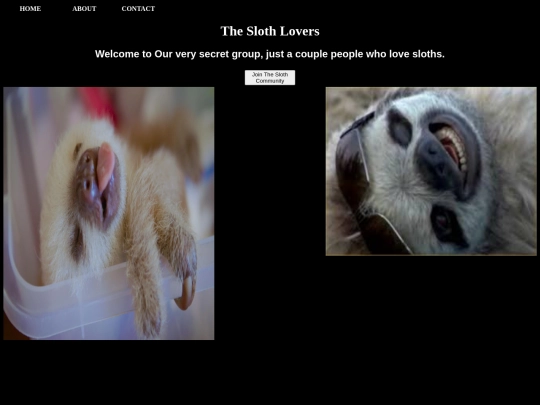Click The Sloth Lovers heading
The width and height of the screenshot is (540, 405).
[270, 31]
